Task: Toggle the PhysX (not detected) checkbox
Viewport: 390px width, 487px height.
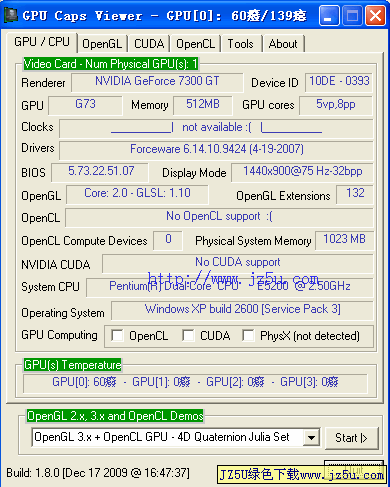Action: [x=248, y=335]
